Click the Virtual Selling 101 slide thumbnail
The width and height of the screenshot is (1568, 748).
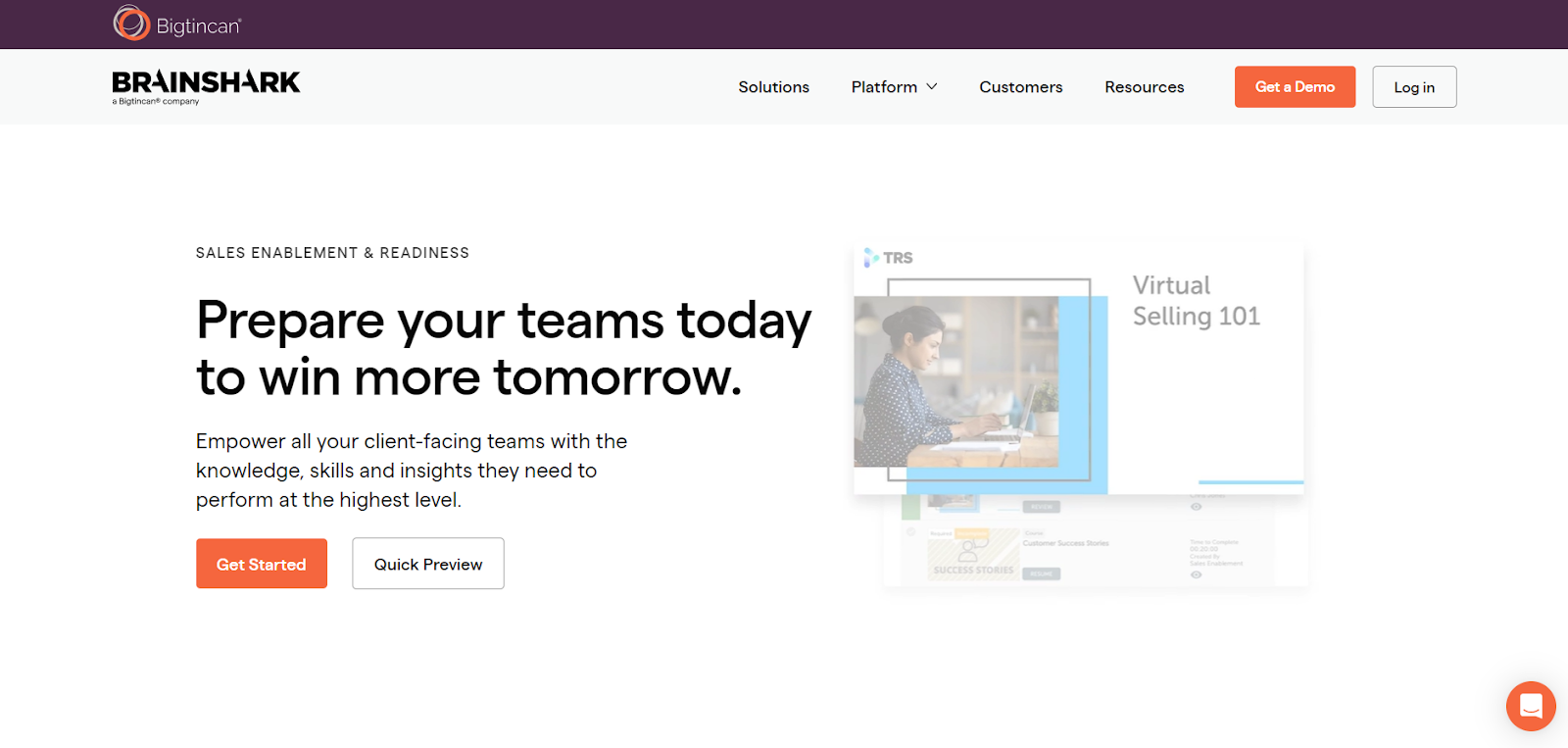(x=1078, y=370)
